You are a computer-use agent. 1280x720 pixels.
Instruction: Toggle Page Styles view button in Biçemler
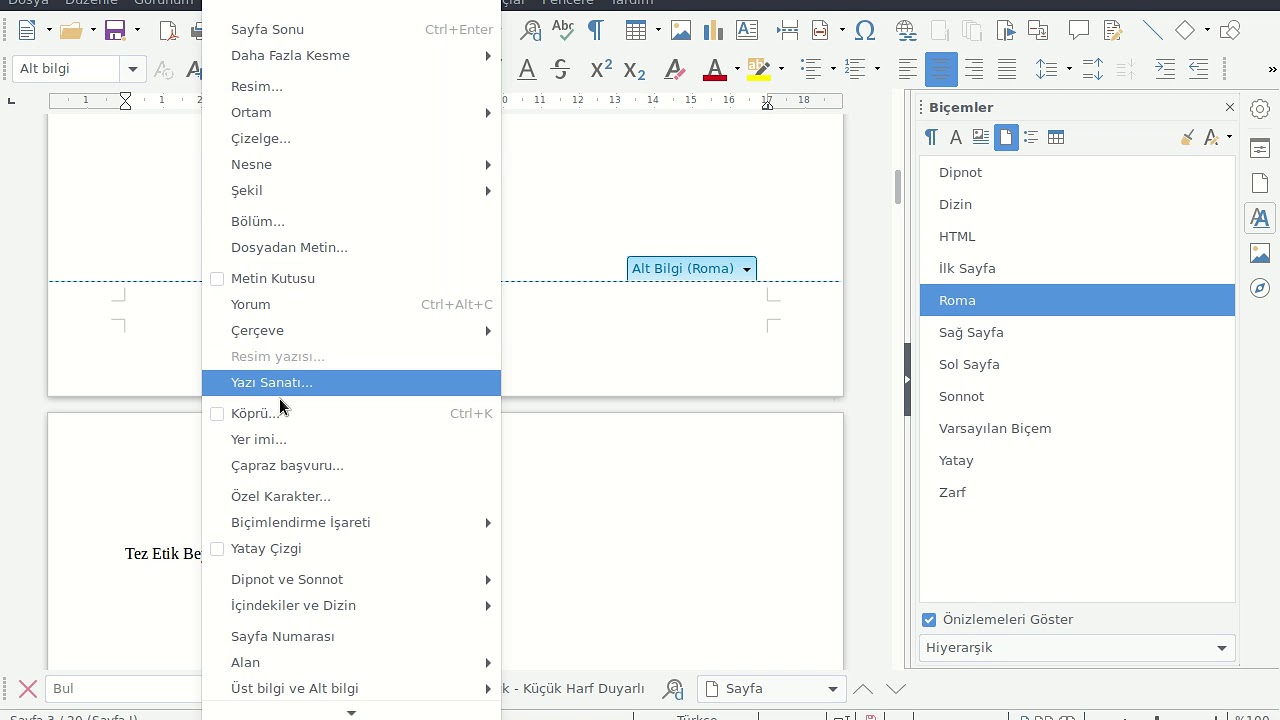1006,137
